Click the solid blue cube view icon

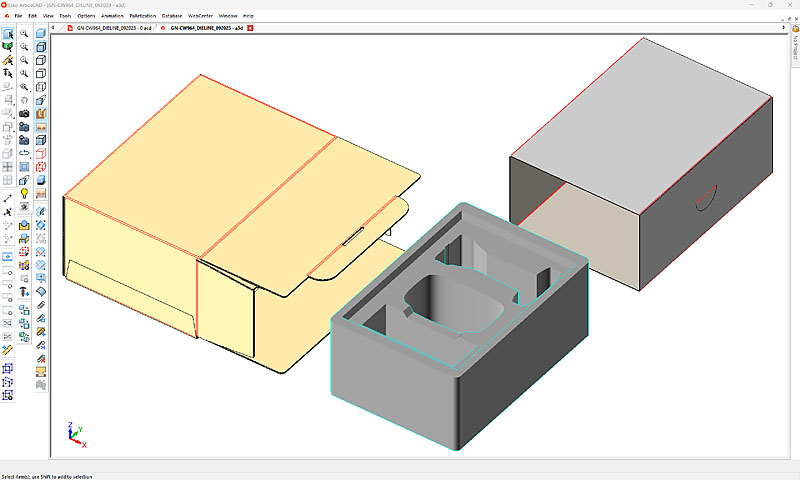pyautogui.click(x=41, y=34)
